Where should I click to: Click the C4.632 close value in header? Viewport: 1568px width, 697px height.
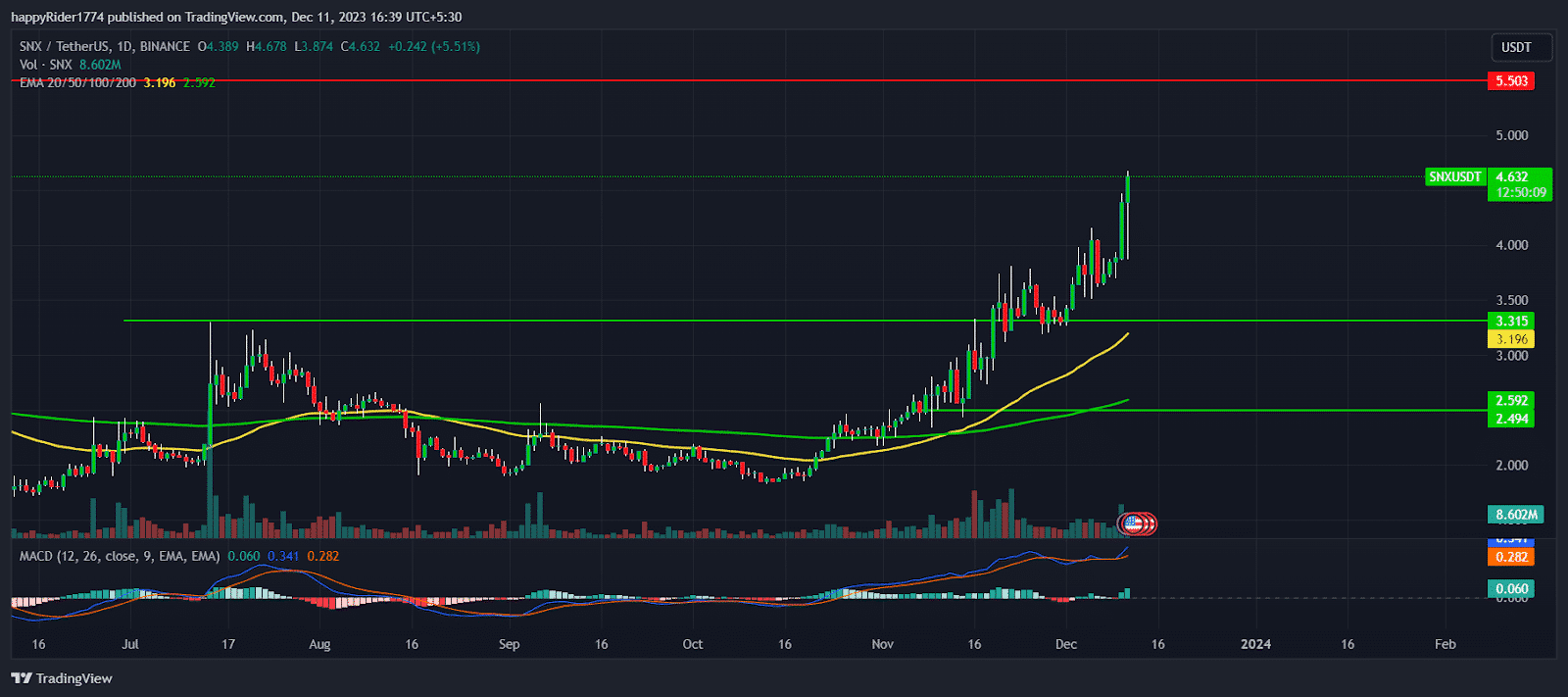[360, 46]
